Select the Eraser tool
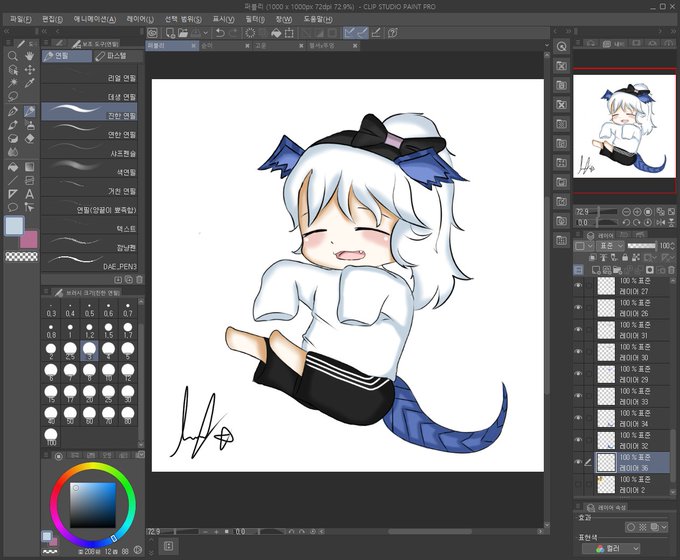680x560 pixels. 29,139
